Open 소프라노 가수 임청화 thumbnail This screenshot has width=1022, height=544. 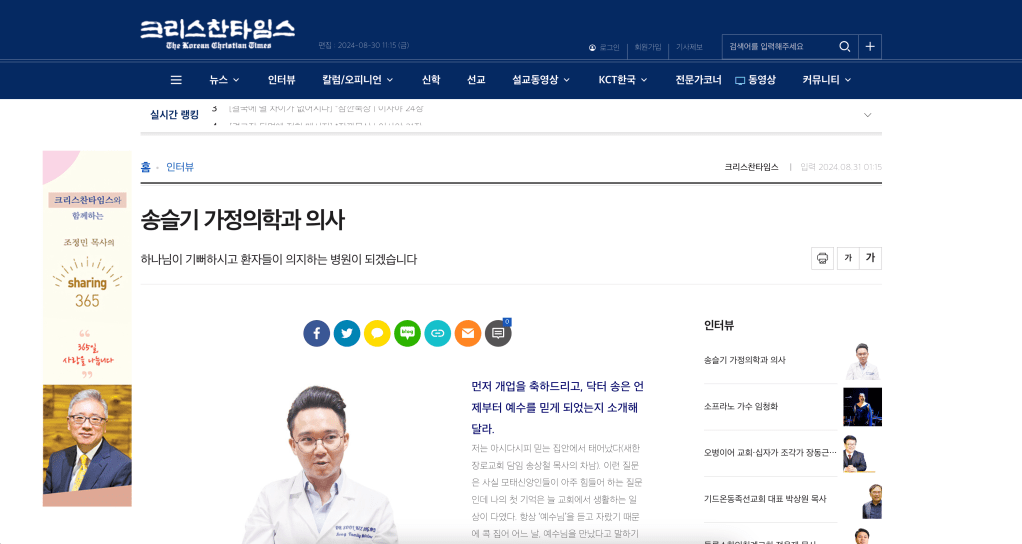point(862,407)
